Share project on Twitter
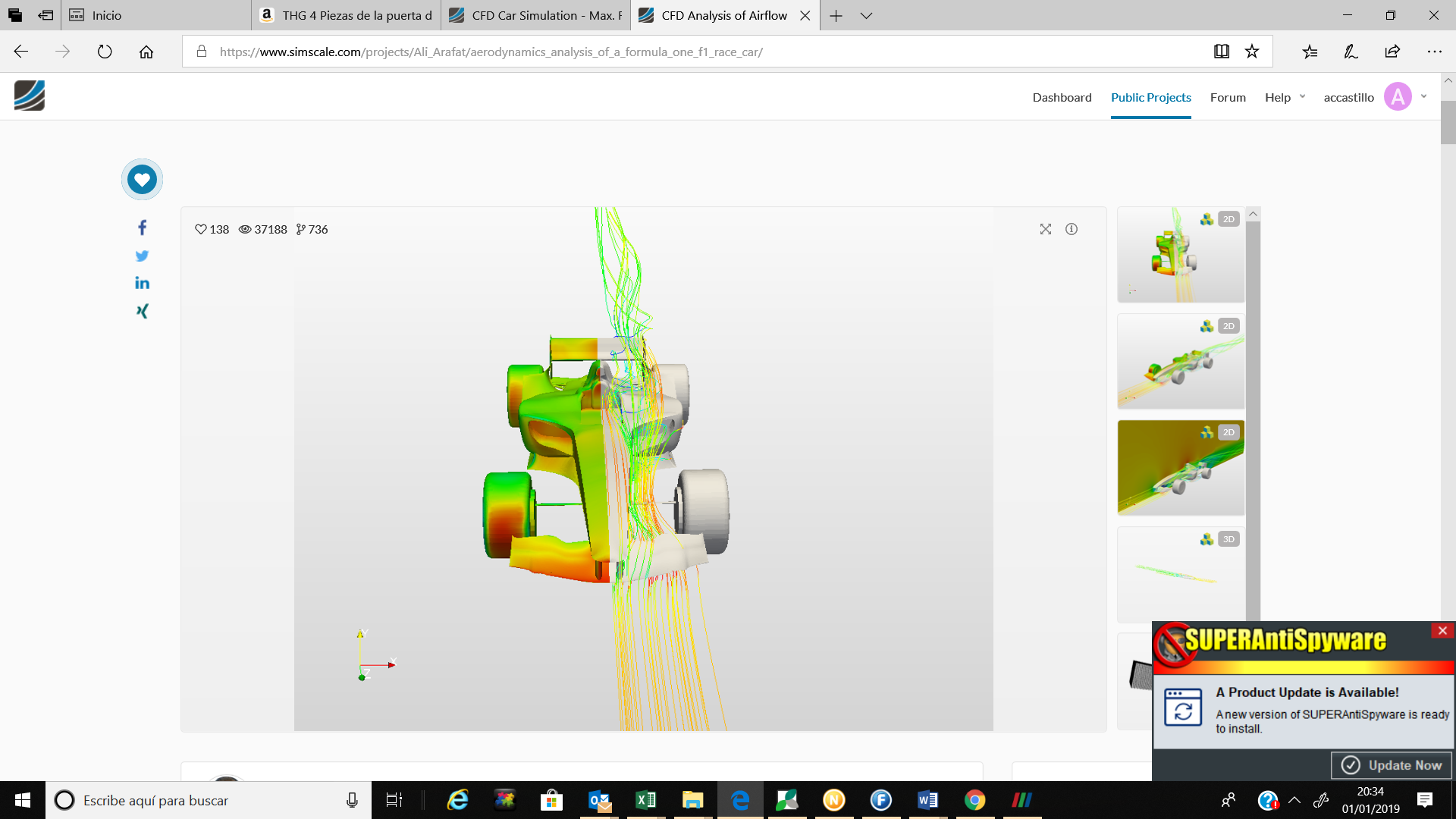The image size is (1456, 819). [x=142, y=256]
